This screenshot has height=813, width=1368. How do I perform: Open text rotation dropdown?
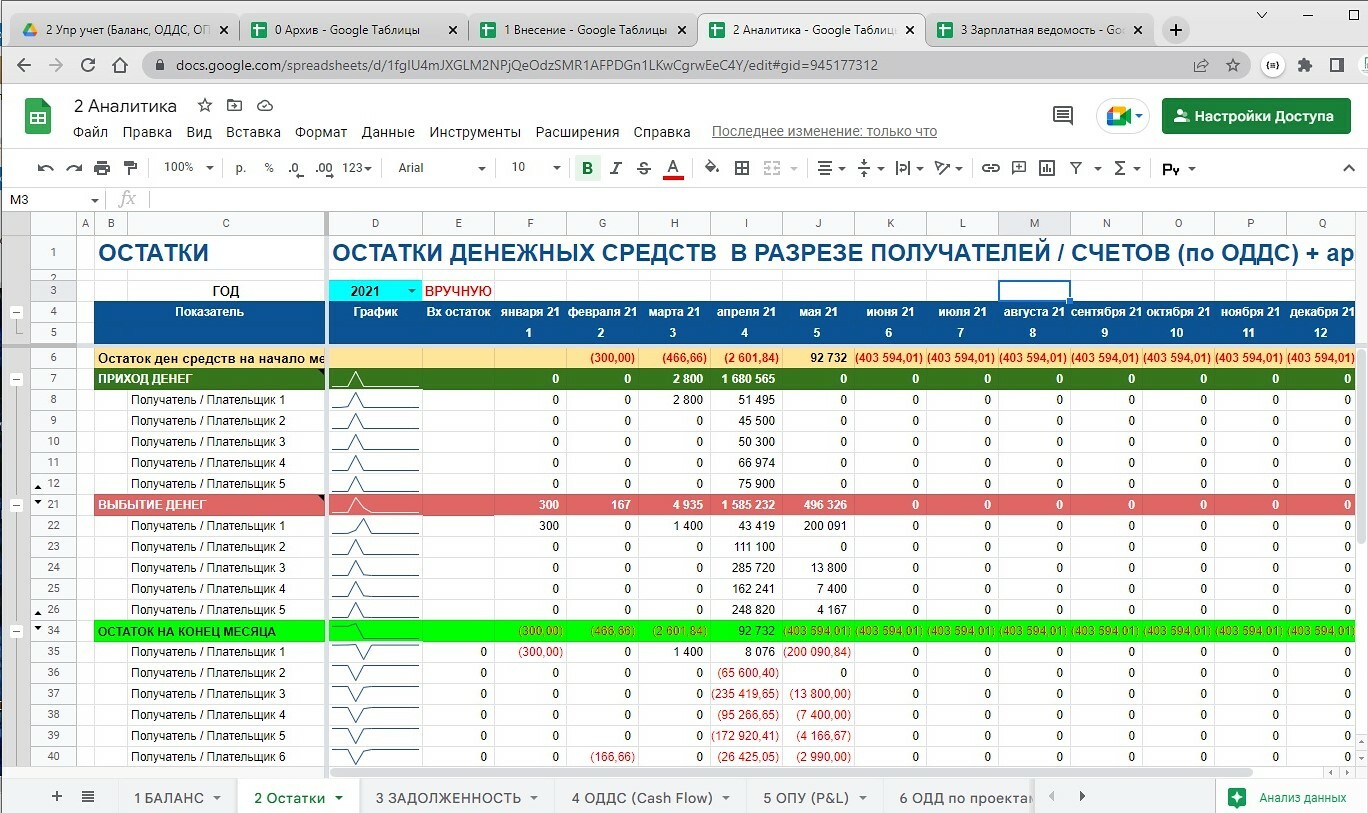tap(948, 168)
